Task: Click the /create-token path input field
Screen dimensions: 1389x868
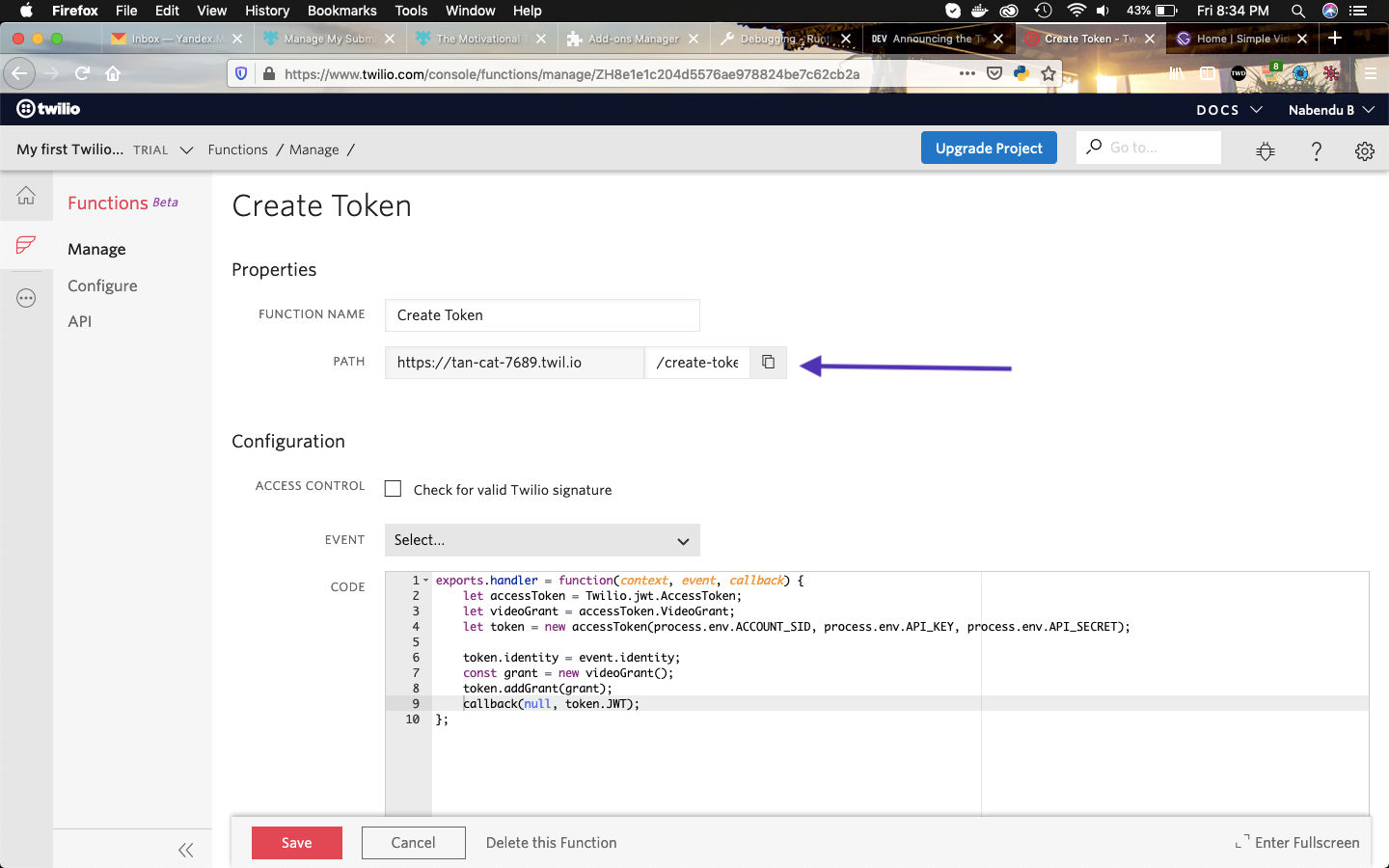Action: pos(697,363)
